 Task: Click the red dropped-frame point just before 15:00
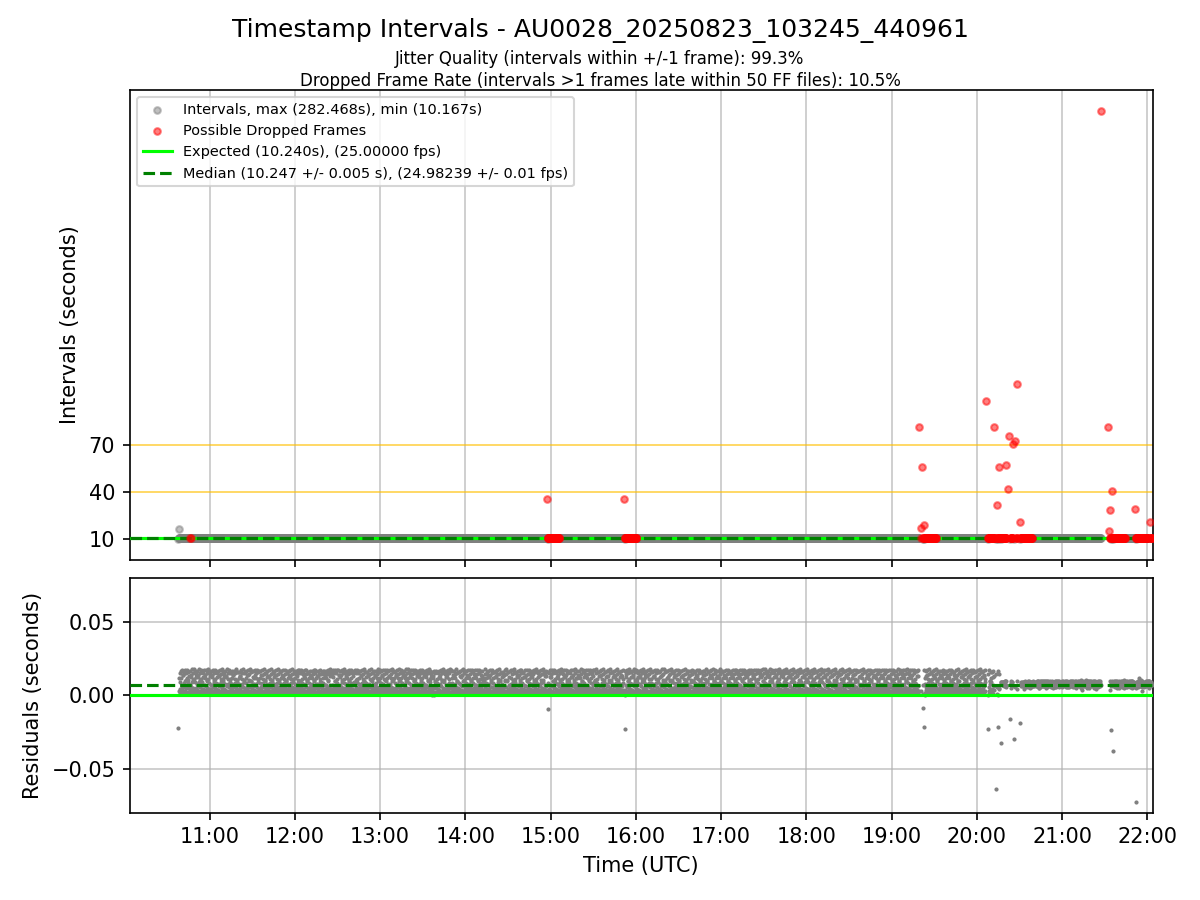click(547, 499)
